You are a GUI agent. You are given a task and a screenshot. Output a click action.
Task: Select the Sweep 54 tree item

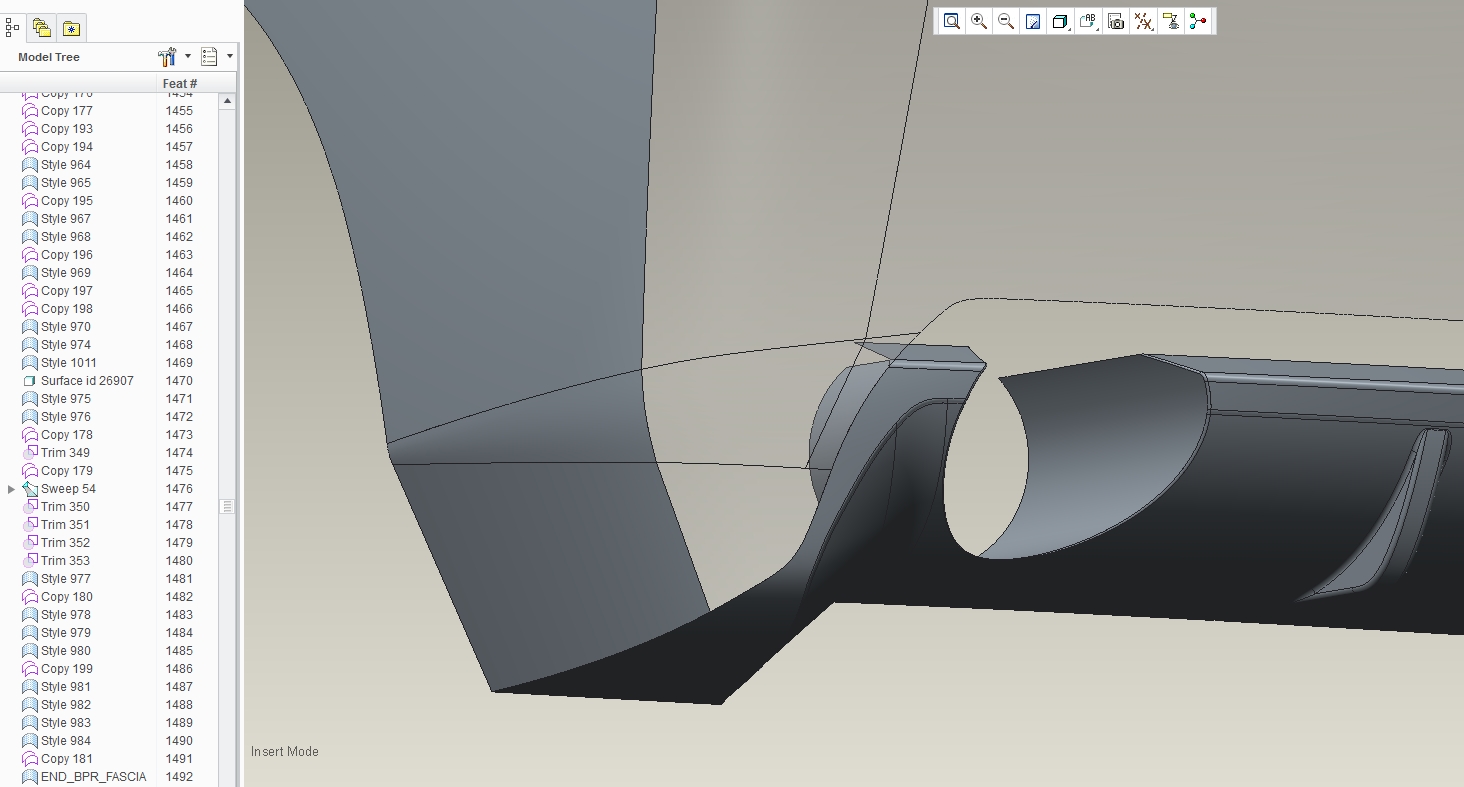(x=68, y=489)
